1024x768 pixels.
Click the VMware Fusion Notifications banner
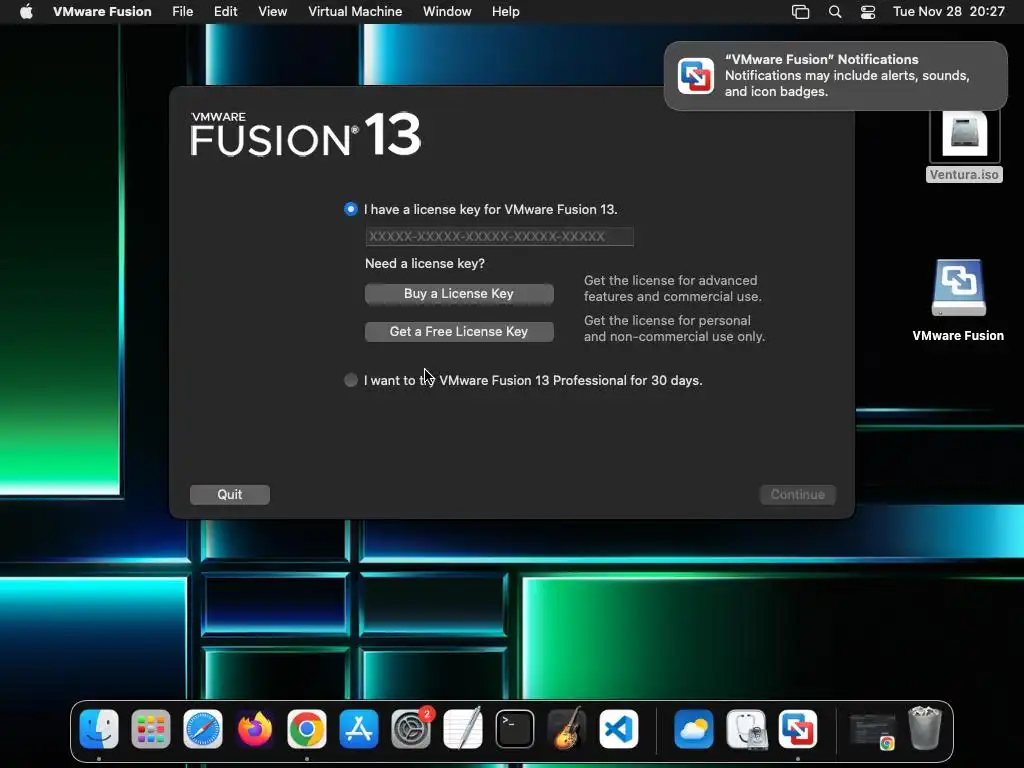(835, 76)
